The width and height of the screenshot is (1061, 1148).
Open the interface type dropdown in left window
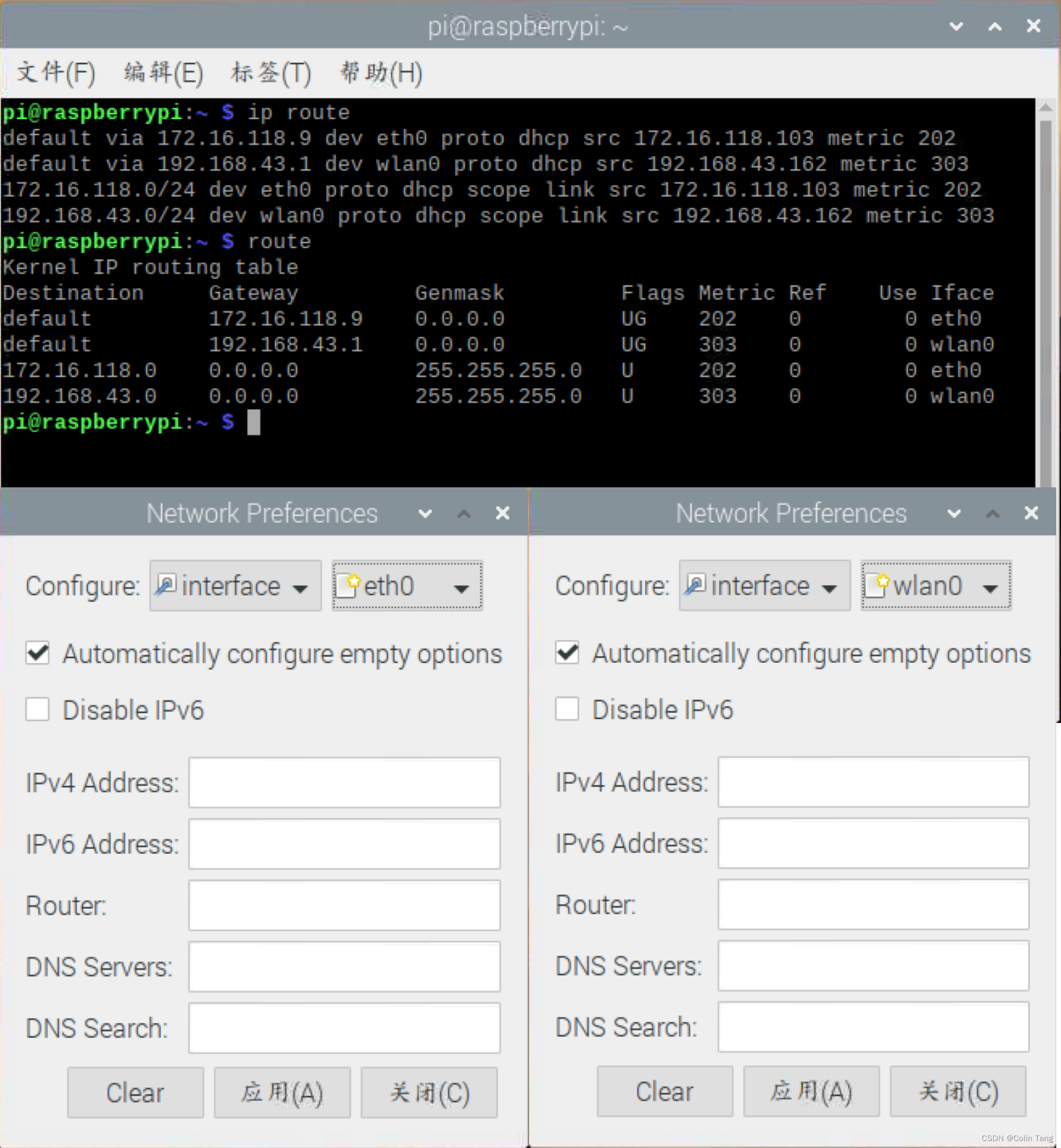point(235,586)
